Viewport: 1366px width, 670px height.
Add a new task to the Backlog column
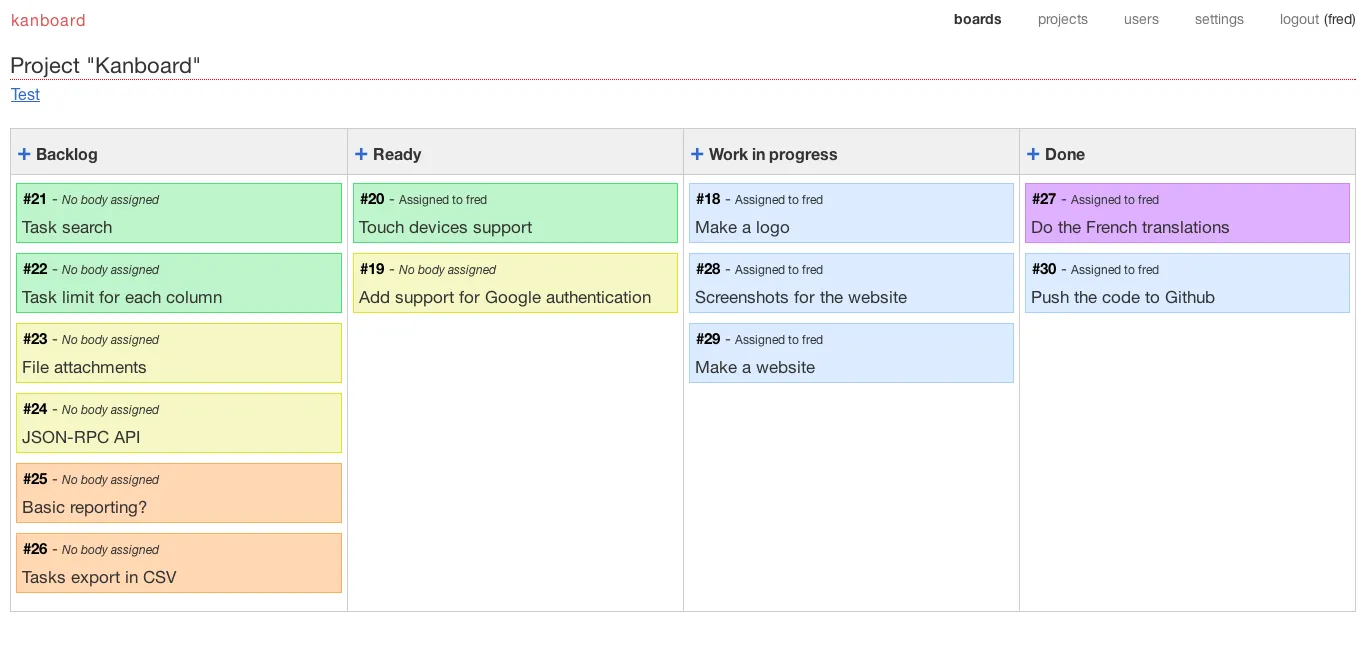pos(23,153)
